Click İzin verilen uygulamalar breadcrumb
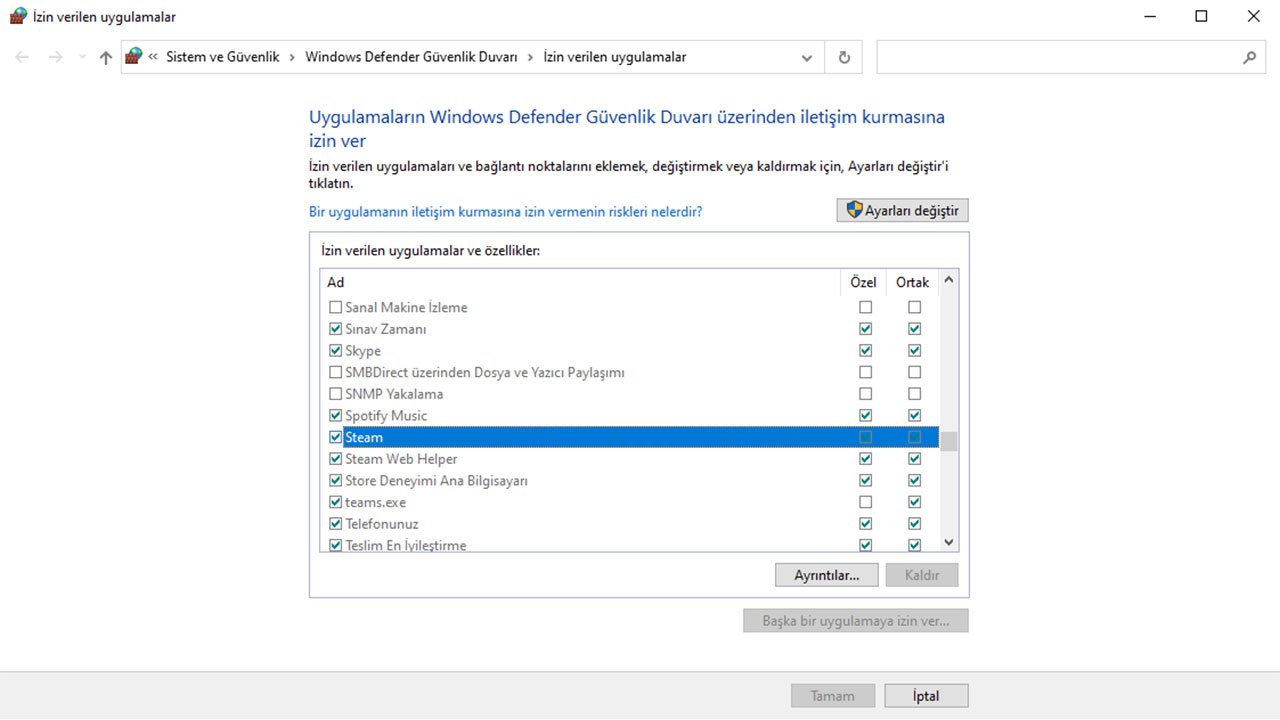 click(x=615, y=57)
